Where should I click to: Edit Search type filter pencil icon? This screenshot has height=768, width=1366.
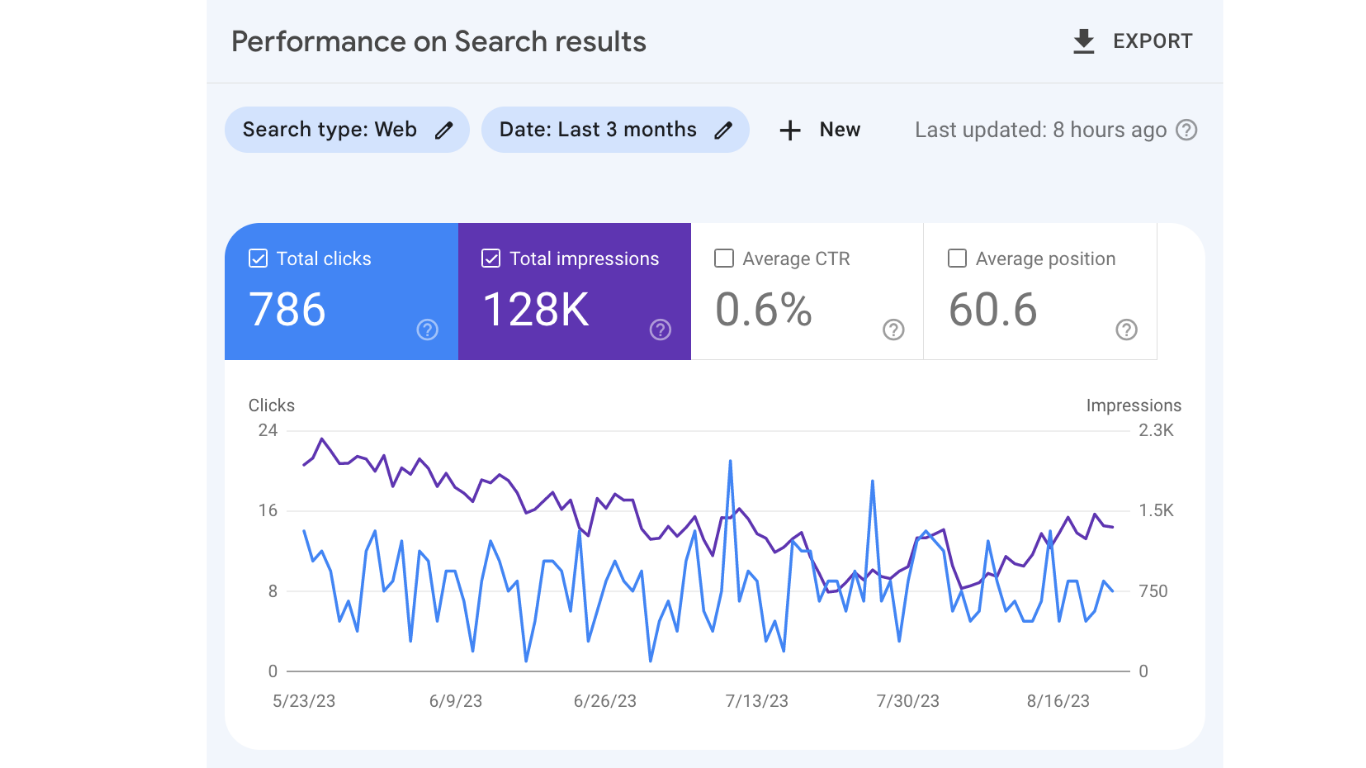(x=444, y=130)
